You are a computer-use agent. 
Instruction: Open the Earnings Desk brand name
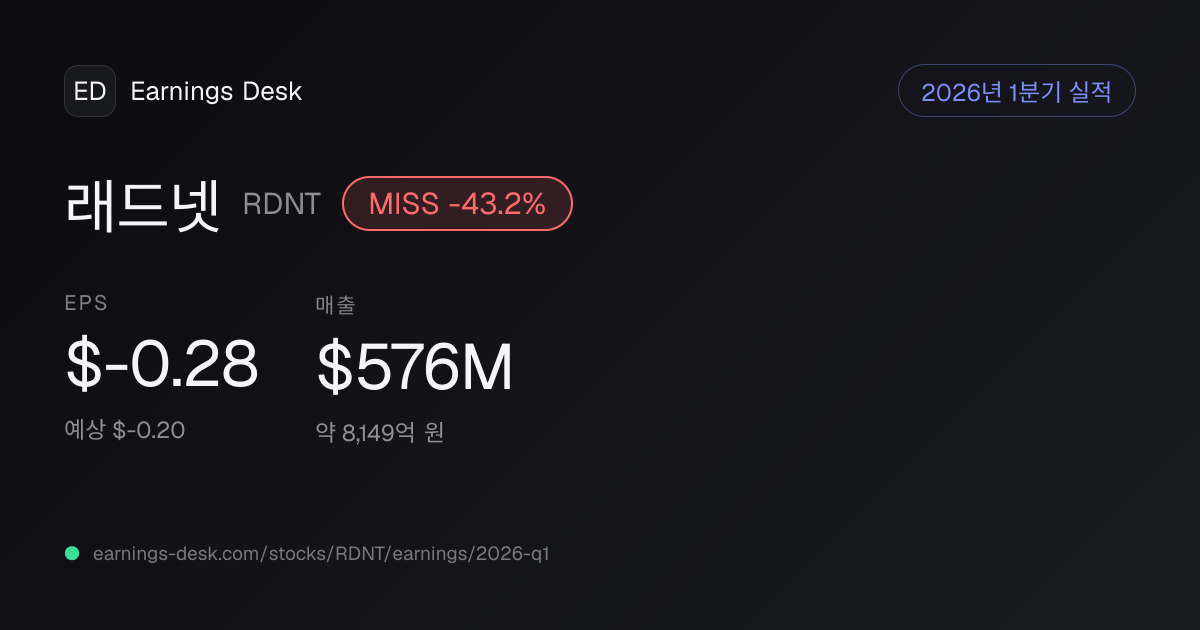(216, 91)
